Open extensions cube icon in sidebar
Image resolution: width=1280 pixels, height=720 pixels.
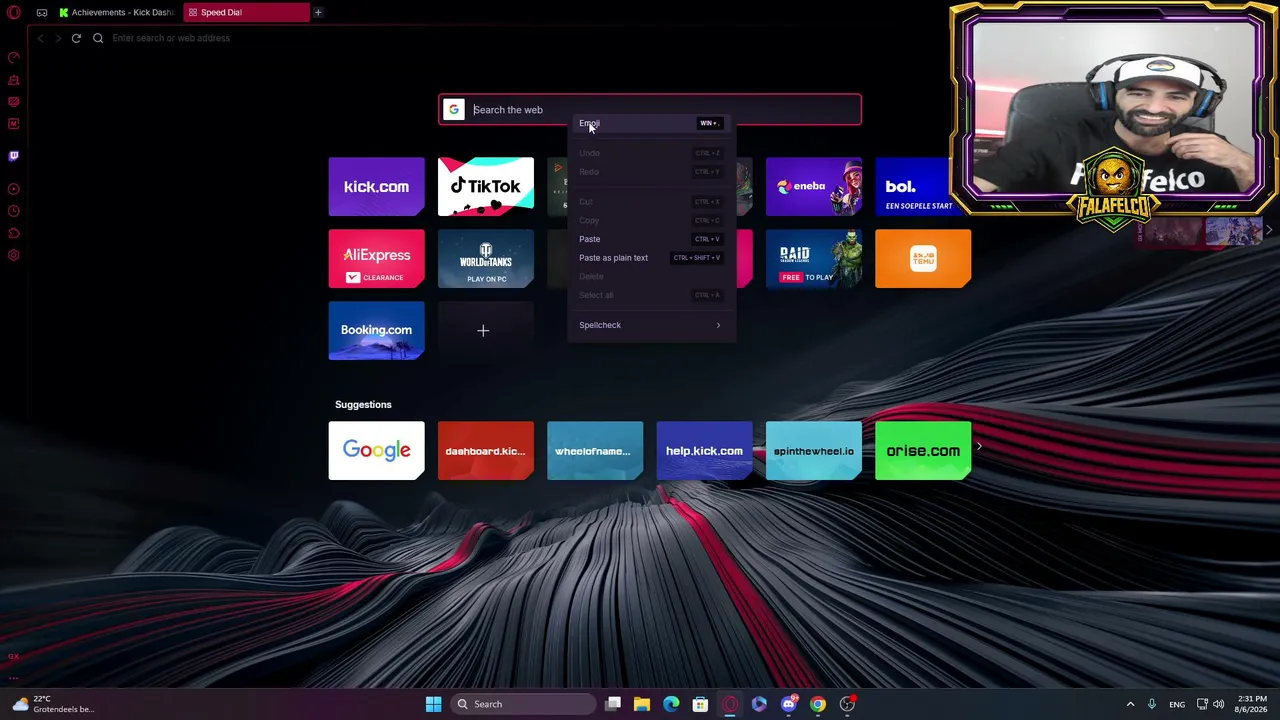[14, 233]
